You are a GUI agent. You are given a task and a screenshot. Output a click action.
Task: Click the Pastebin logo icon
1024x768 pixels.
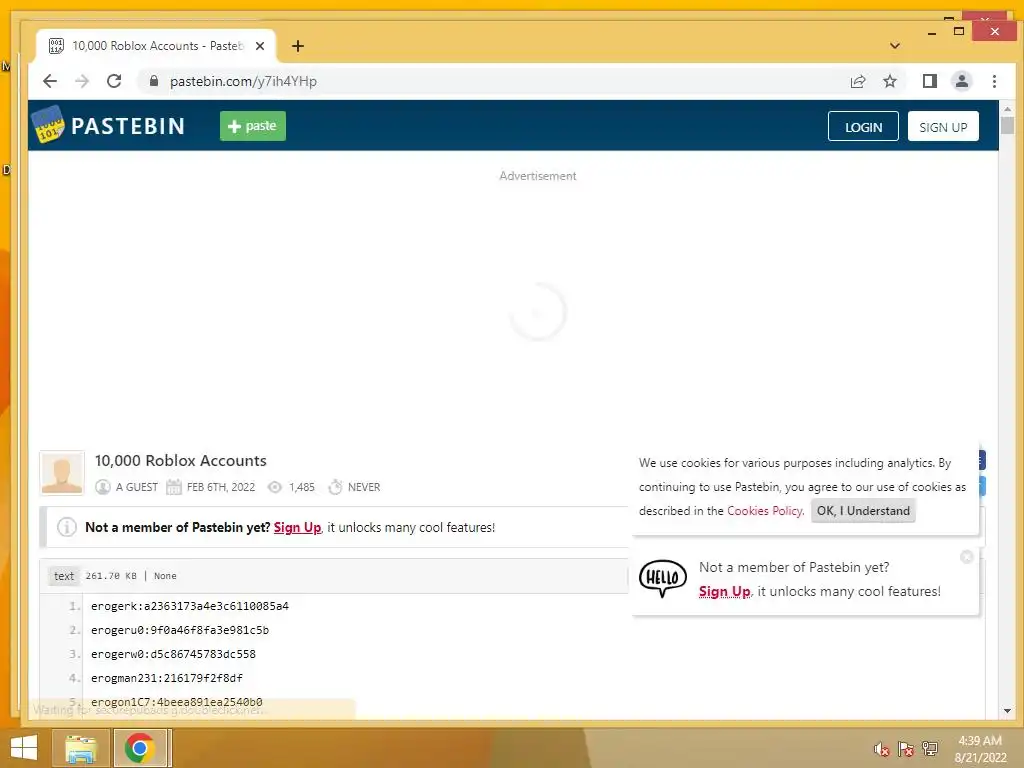pyautogui.click(x=48, y=124)
